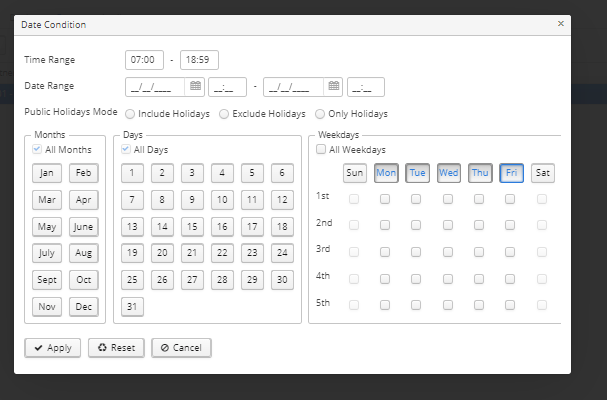The height and width of the screenshot is (400, 607).
Task: Toggle the Sun weekday button
Action: point(355,173)
